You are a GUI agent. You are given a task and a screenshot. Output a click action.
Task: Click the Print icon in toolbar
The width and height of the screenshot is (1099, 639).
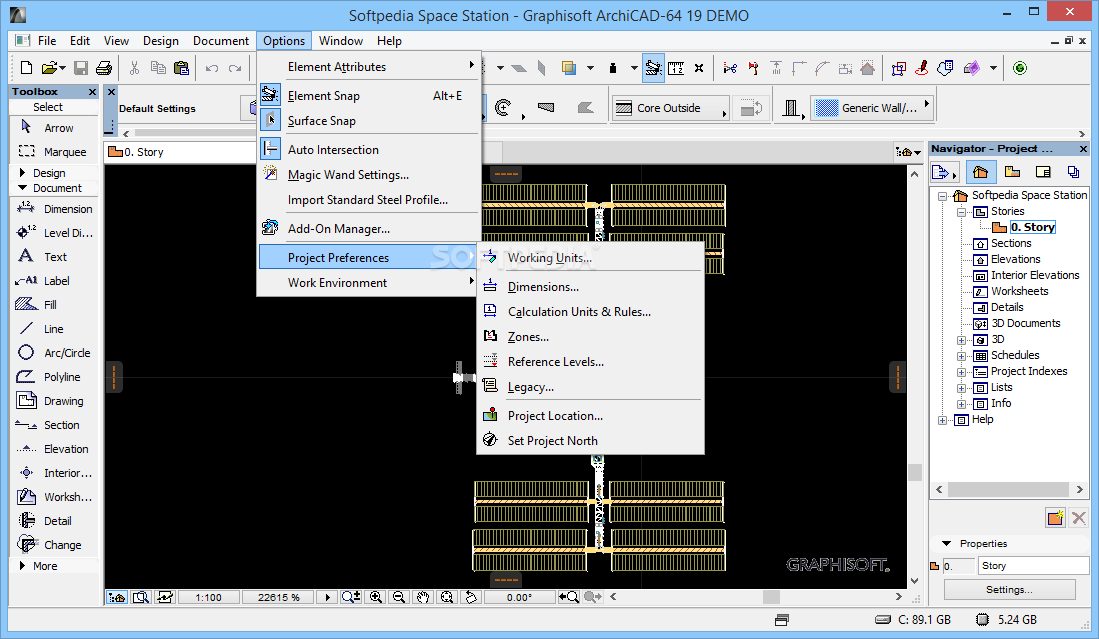(x=104, y=68)
